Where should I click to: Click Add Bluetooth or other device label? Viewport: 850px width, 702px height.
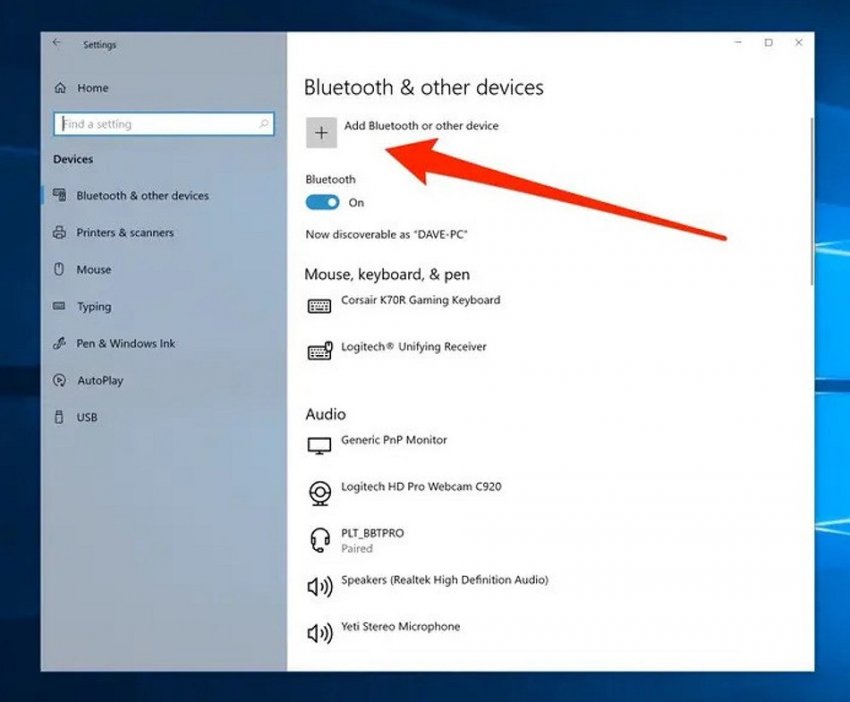(421, 126)
